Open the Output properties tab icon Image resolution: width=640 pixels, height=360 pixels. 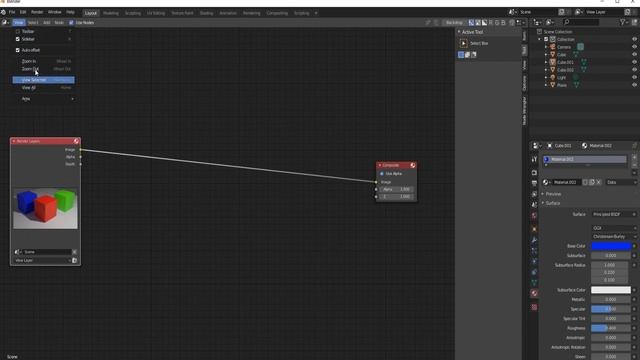pos(534,183)
